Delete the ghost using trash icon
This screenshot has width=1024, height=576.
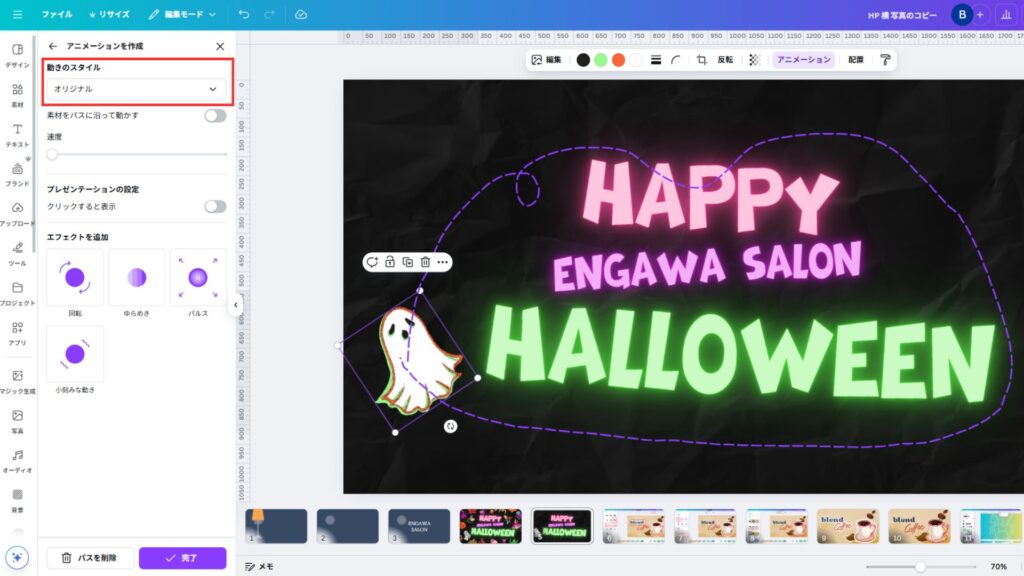425,262
